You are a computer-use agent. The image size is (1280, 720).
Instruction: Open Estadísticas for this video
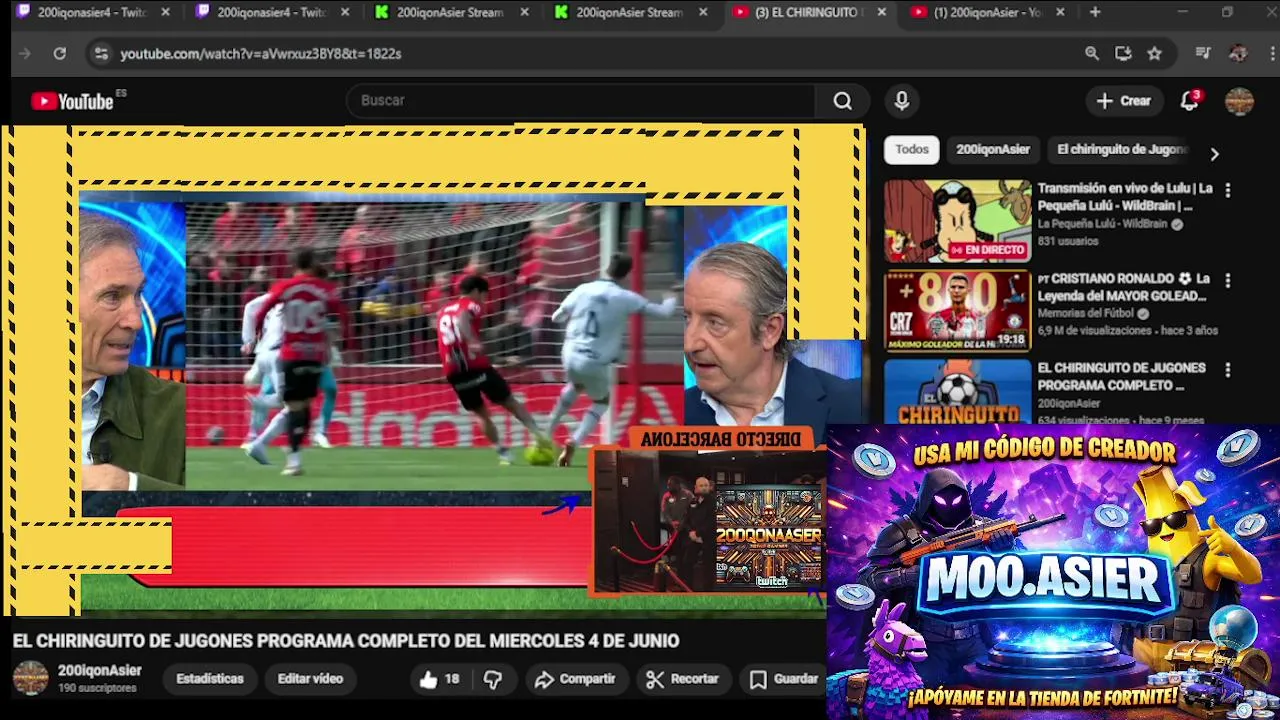pyautogui.click(x=210, y=679)
